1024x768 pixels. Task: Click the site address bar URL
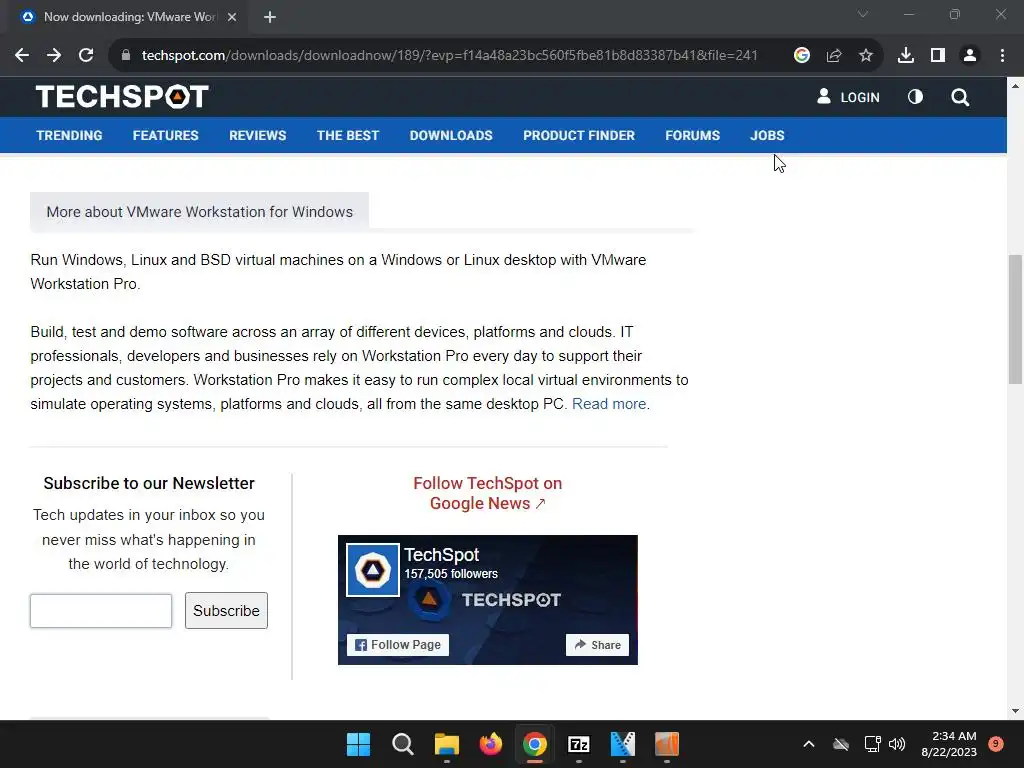pyautogui.click(x=449, y=56)
